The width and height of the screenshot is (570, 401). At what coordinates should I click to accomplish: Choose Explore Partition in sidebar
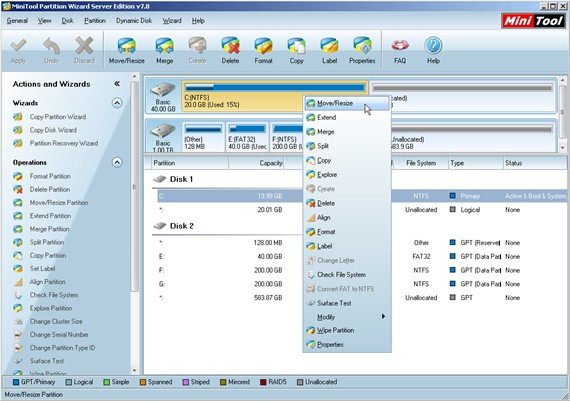pyautogui.click(x=51, y=308)
